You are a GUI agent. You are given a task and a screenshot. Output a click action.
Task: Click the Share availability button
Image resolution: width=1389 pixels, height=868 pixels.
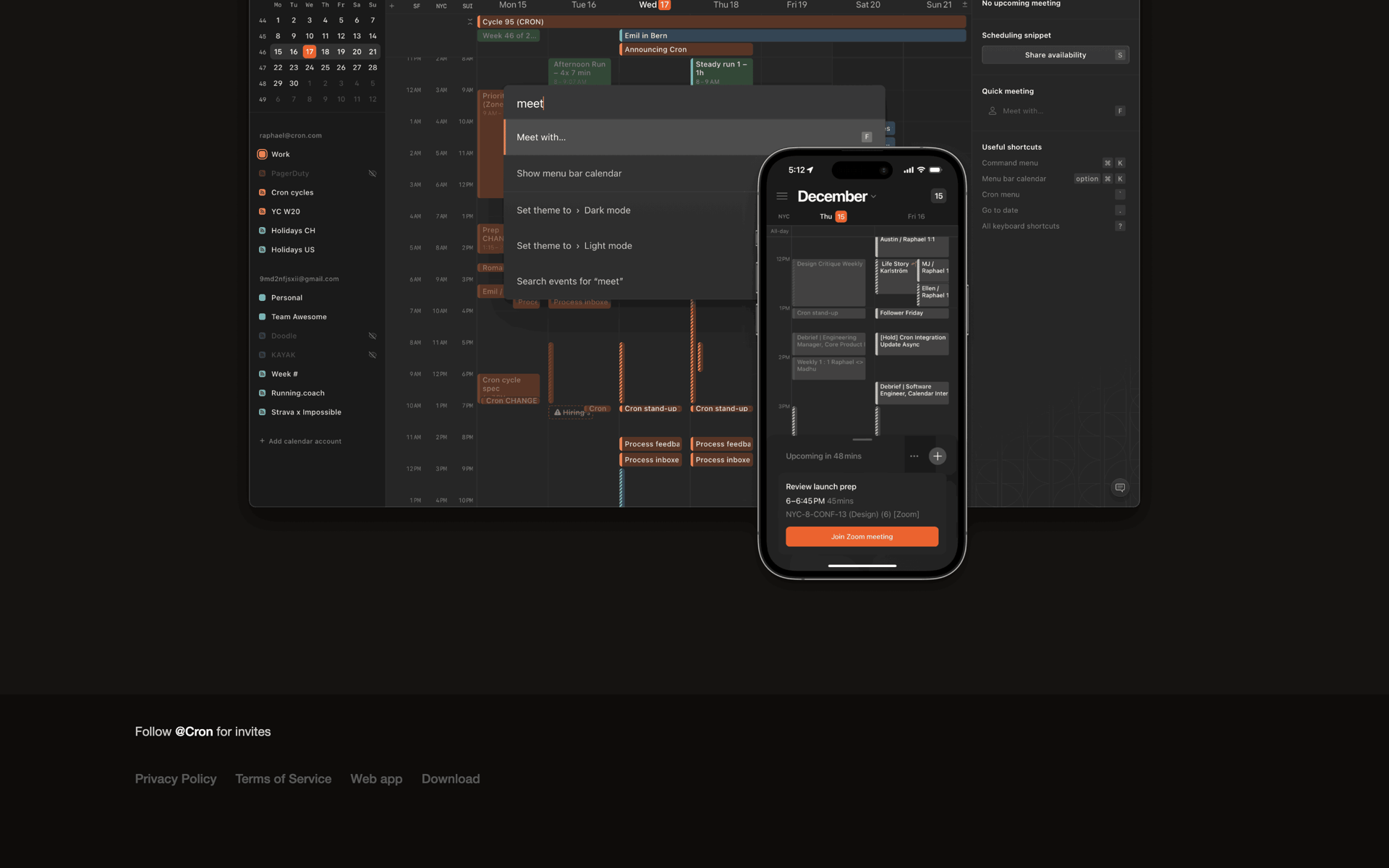click(1055, 55)
